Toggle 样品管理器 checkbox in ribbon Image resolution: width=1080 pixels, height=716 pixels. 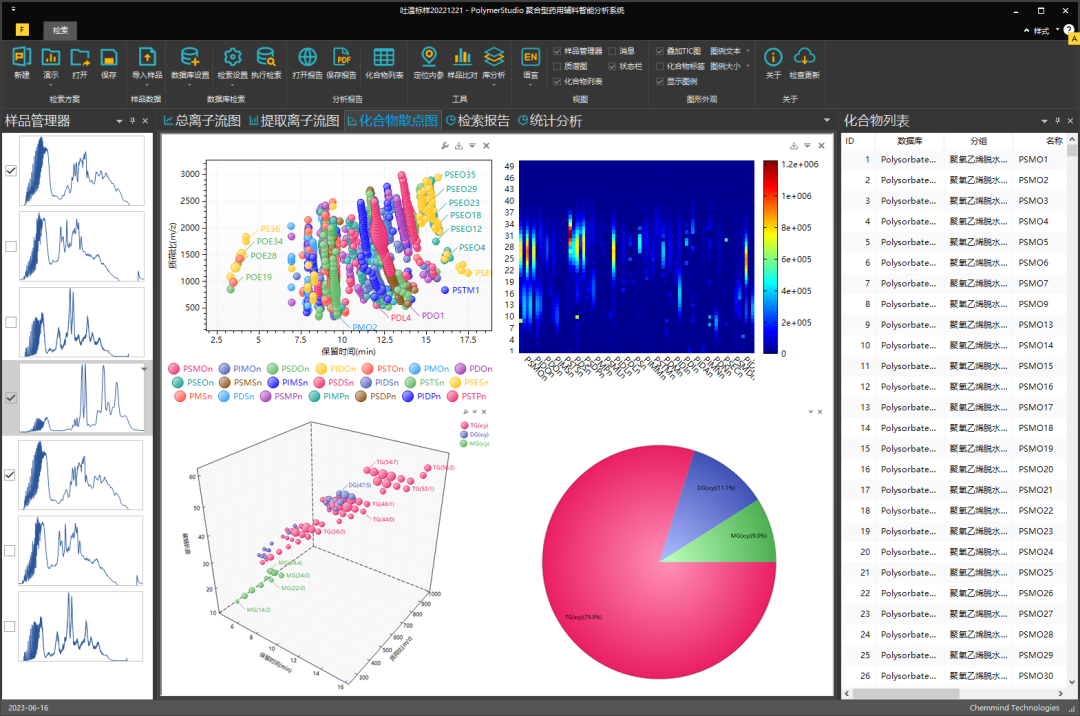click(x=557, y=51)
